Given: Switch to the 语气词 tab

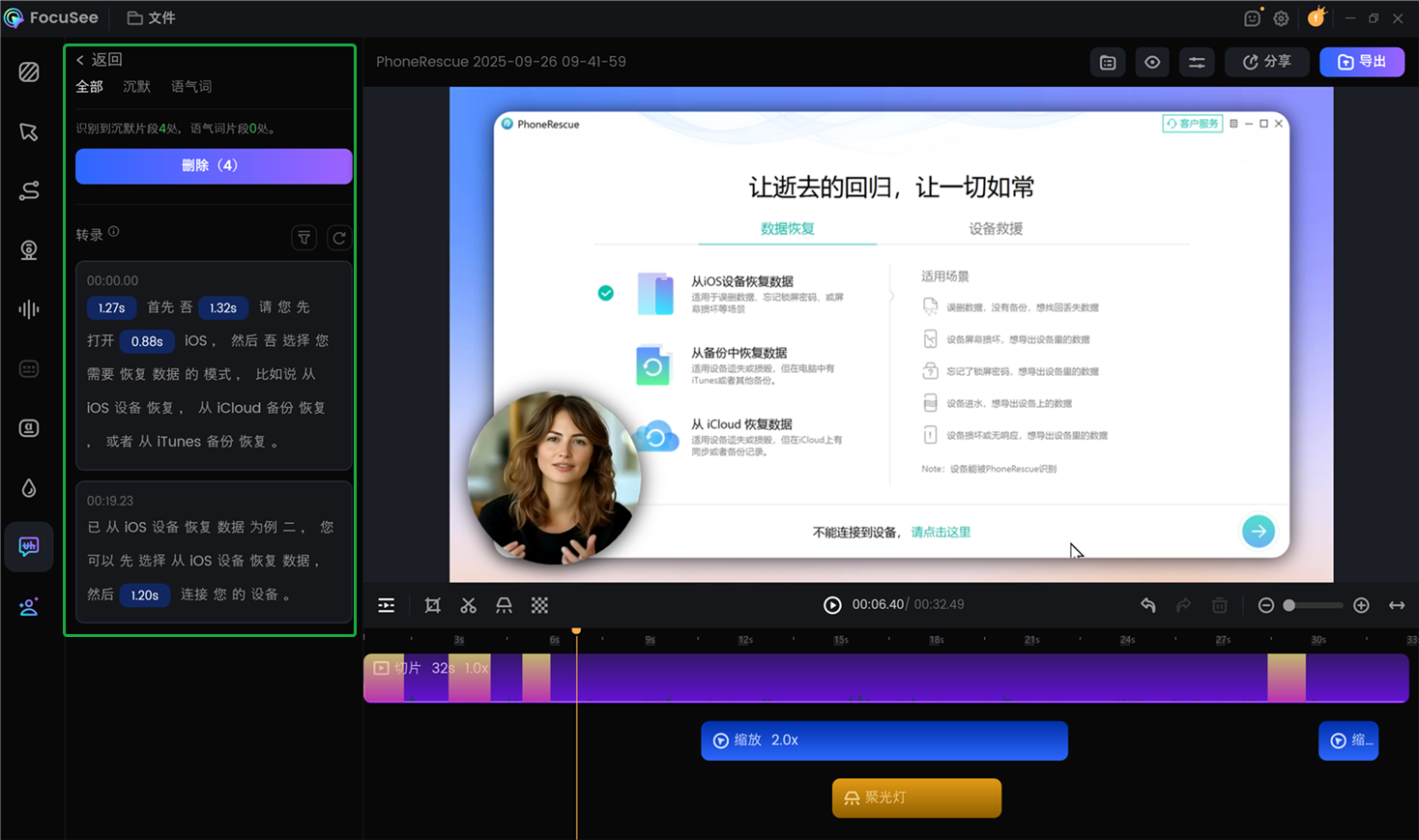Looking at the screenshot, I should point(190,86).
